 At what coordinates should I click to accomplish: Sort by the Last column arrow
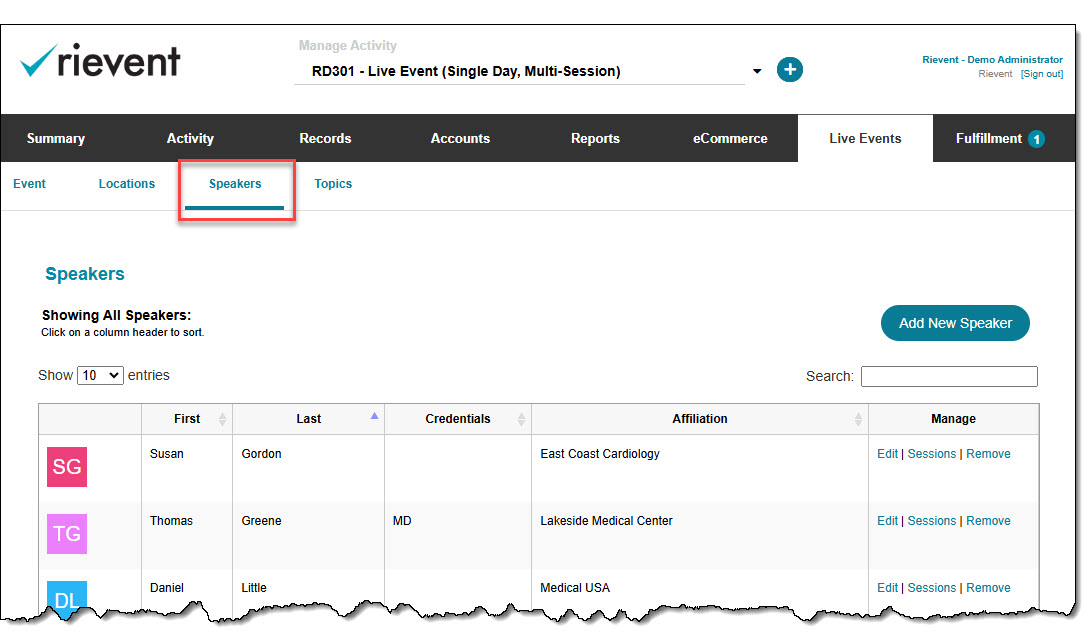374,416
